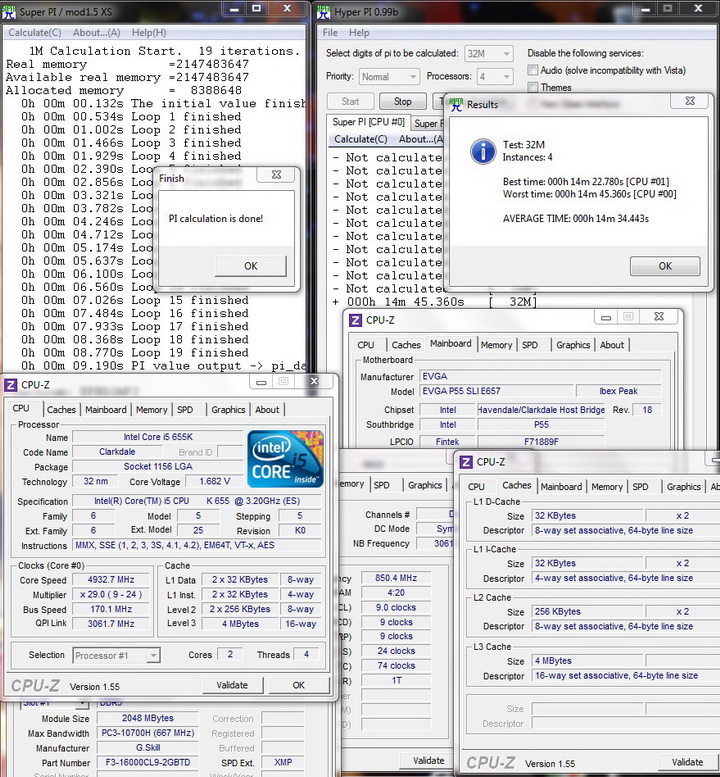Click Super PI app icon in title bar

tap(9, 12)
